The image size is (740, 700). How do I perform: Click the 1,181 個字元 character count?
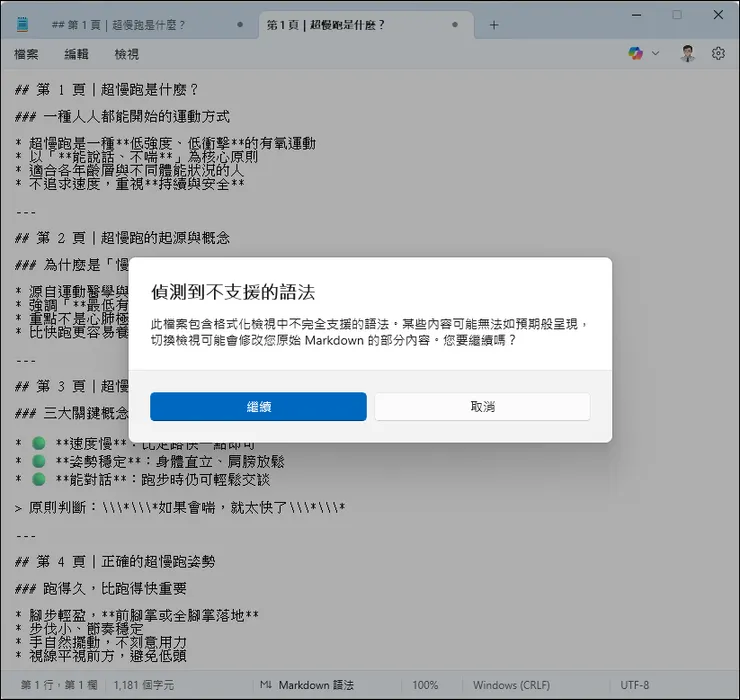(x=143, y=685)
